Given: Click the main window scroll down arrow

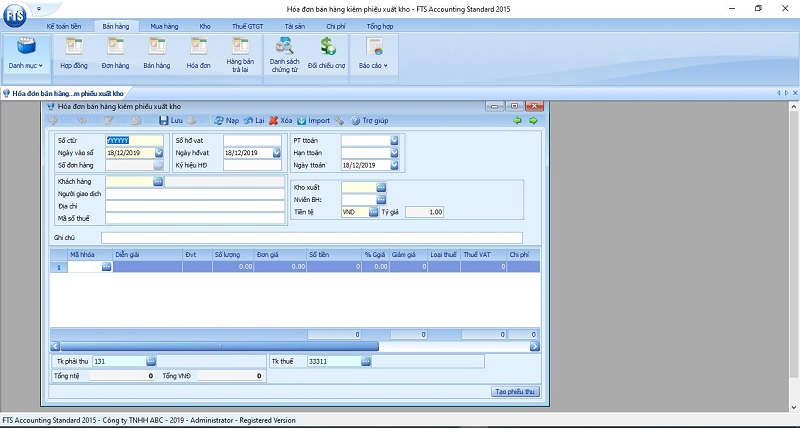Looking at the screenshot, I should (x=795, y=407).
